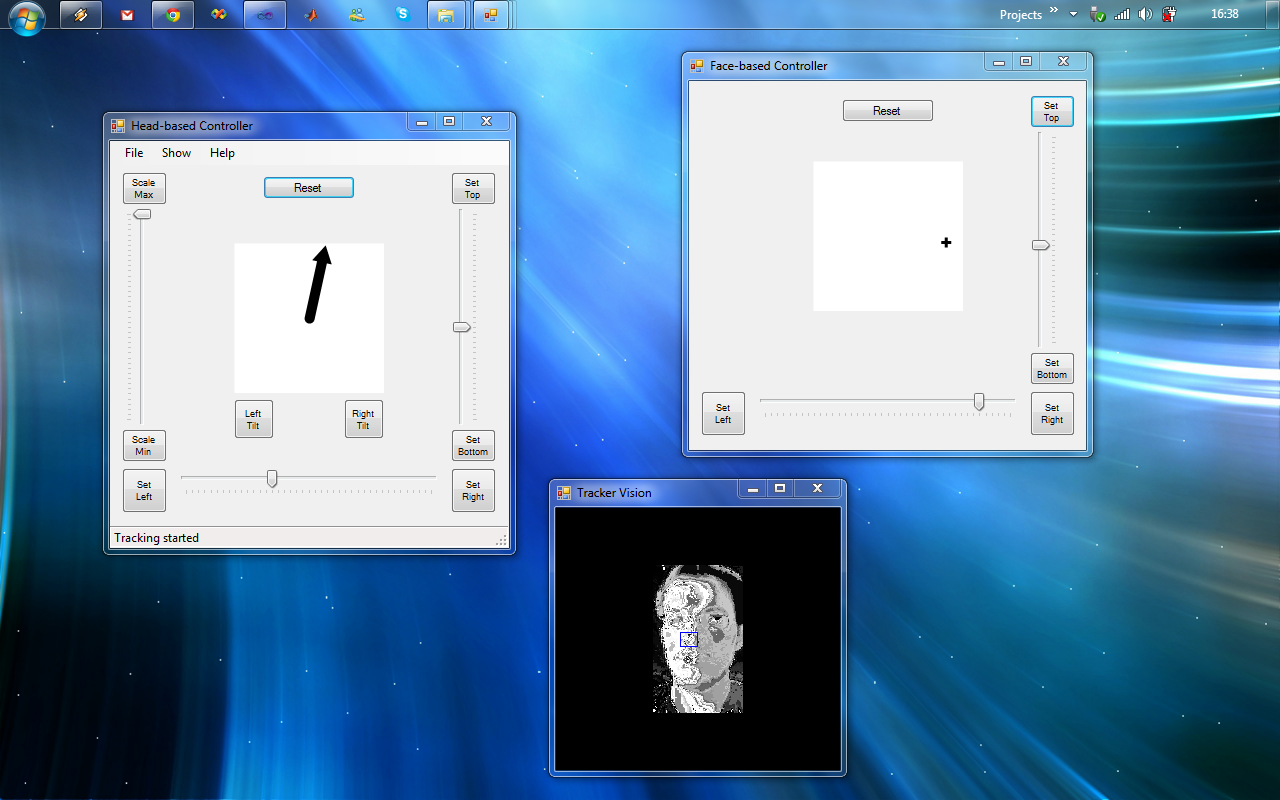Click the Face-based Controller horizontal slider thumb

click(x=979, y=401)
